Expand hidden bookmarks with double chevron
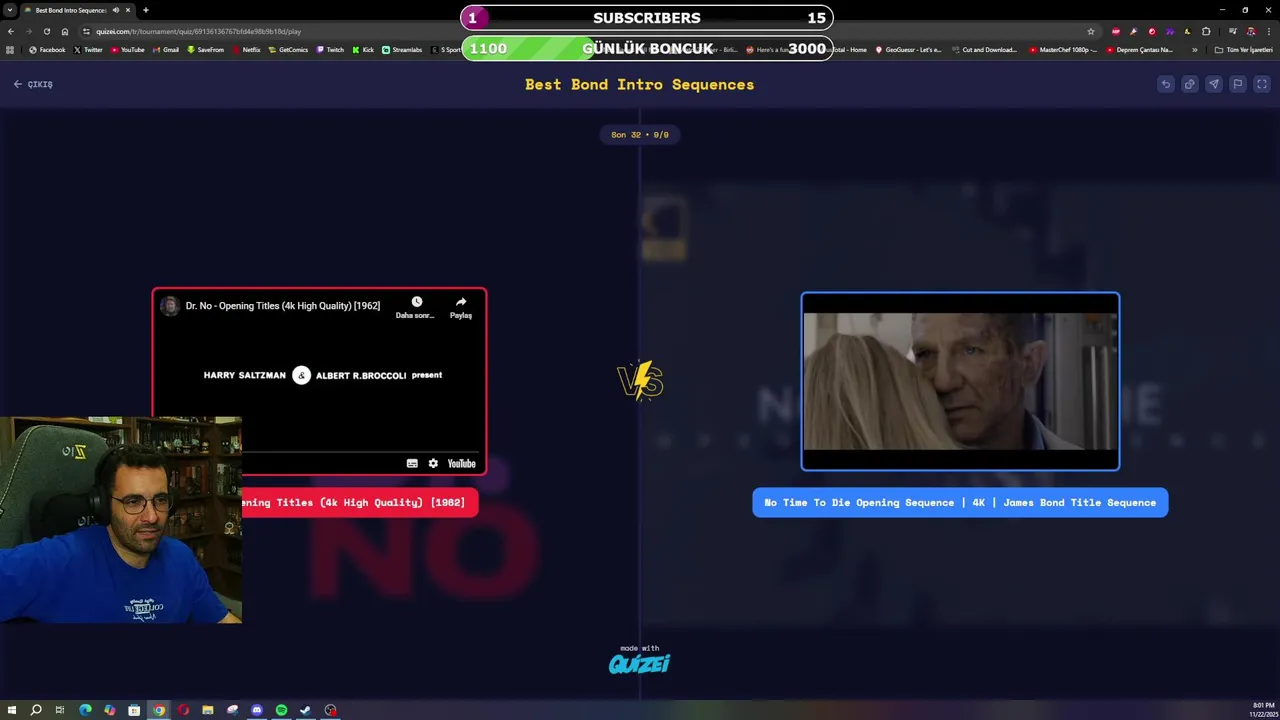This screenshot has height=720, width=1280. coord(1194,49)
